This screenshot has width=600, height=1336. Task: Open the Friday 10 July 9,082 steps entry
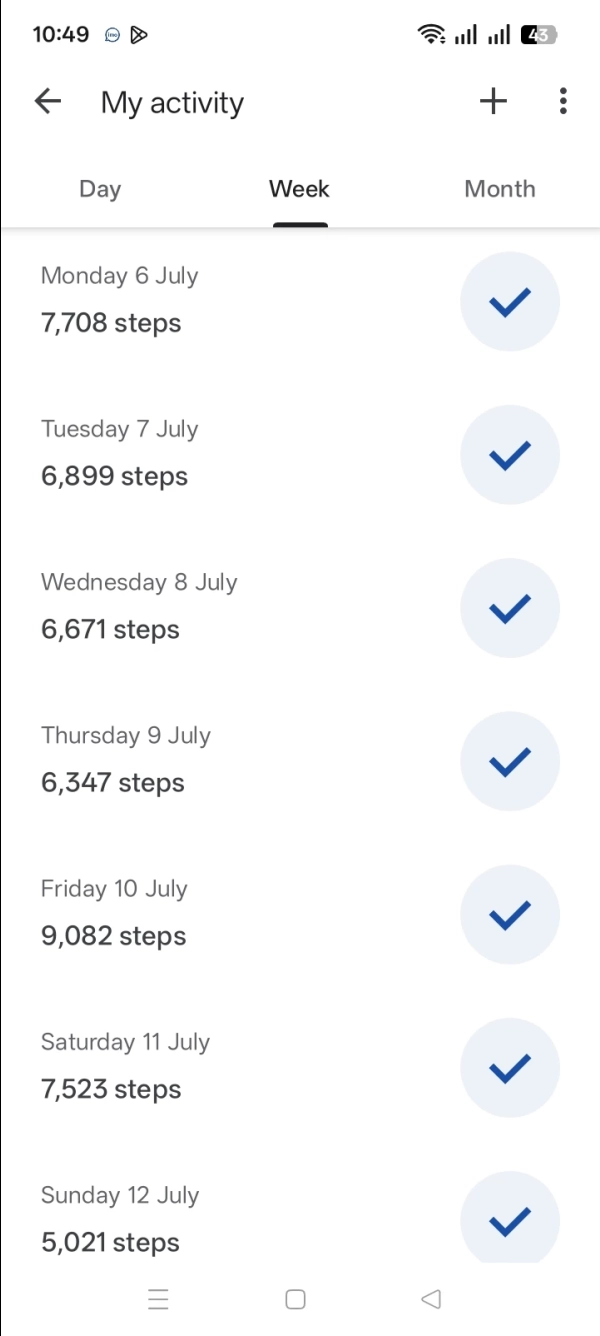(x=300, y=914)
